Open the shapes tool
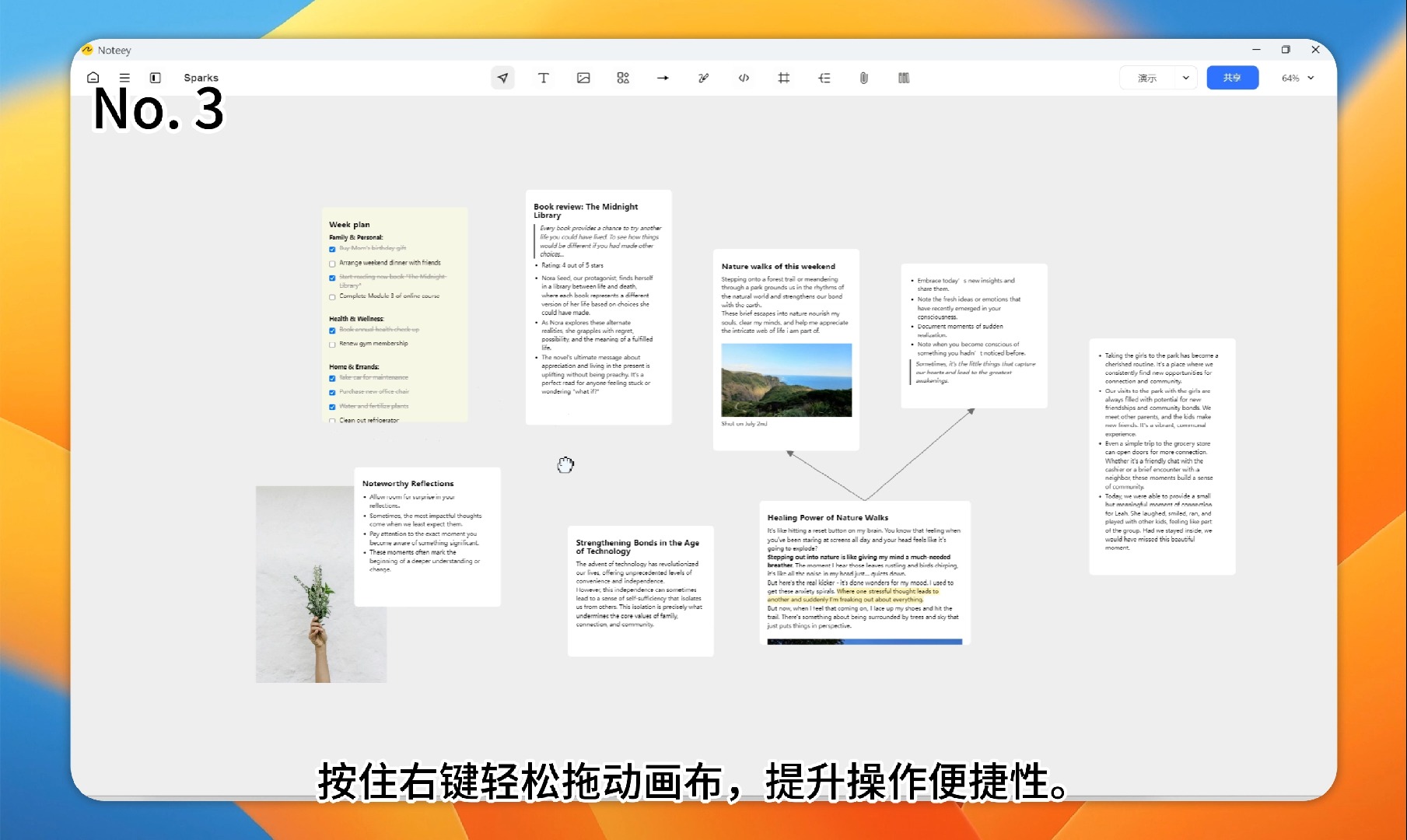The image size is (1407, 840). click(623, 78)
